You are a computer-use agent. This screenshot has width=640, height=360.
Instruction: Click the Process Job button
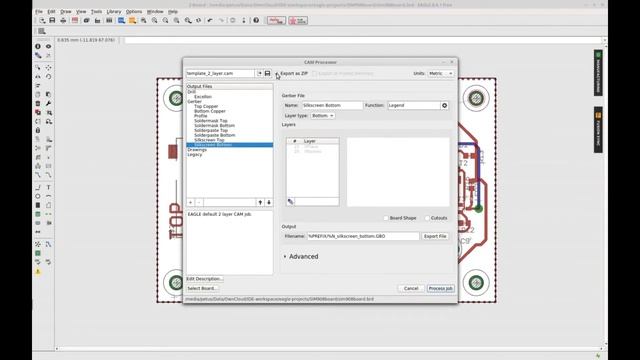[440, 288]
